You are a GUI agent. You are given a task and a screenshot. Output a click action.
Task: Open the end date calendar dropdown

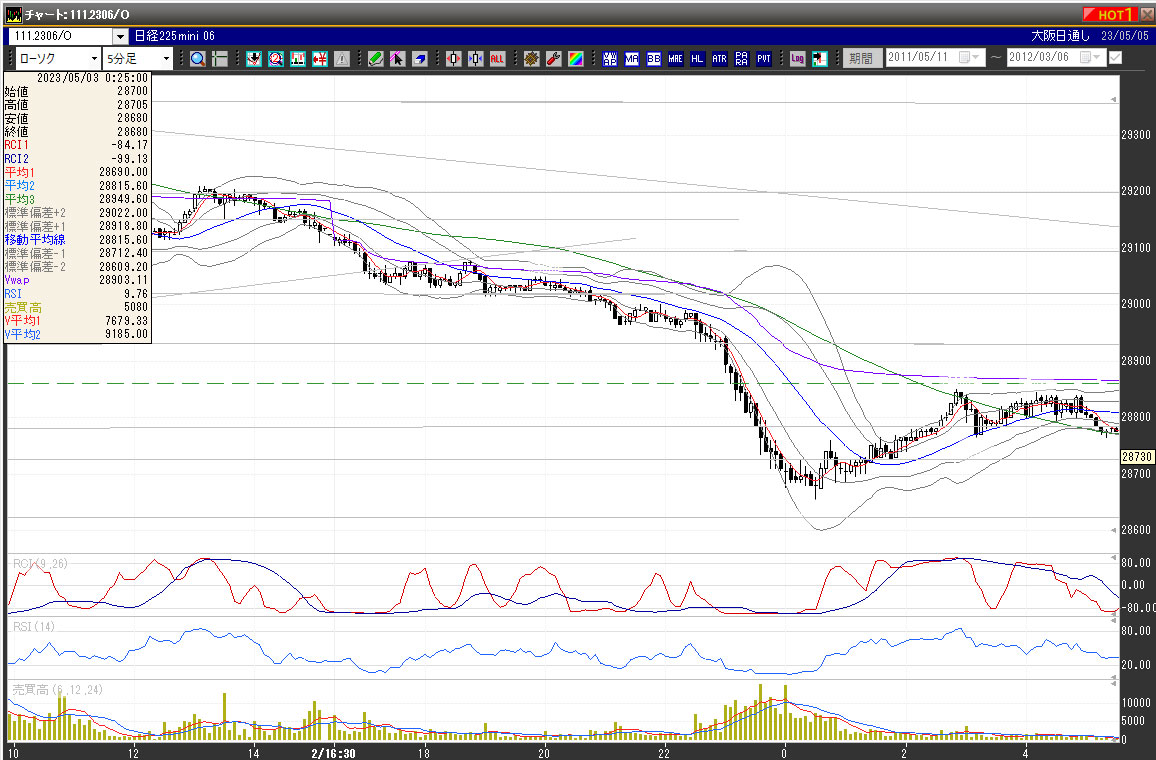pos(1091,57)
